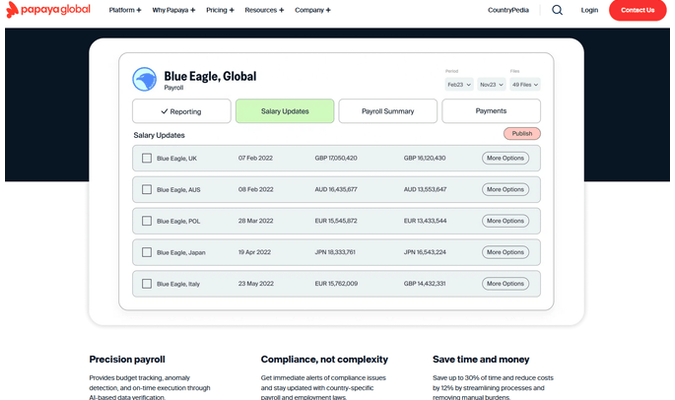Expand the Platform menu
This screenshot has width=675, height=400.
125,10
